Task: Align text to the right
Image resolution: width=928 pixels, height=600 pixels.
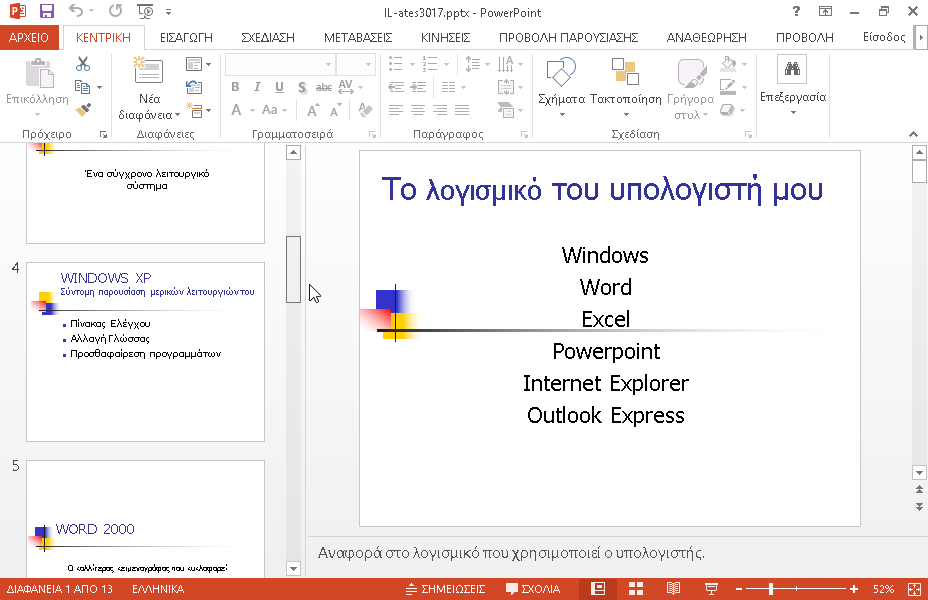Action: 440,109
